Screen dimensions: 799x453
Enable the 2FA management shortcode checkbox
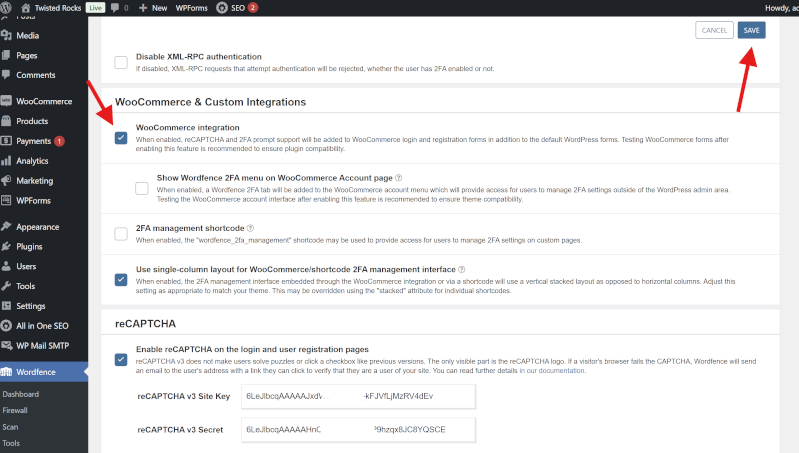[x=121, y=234]
